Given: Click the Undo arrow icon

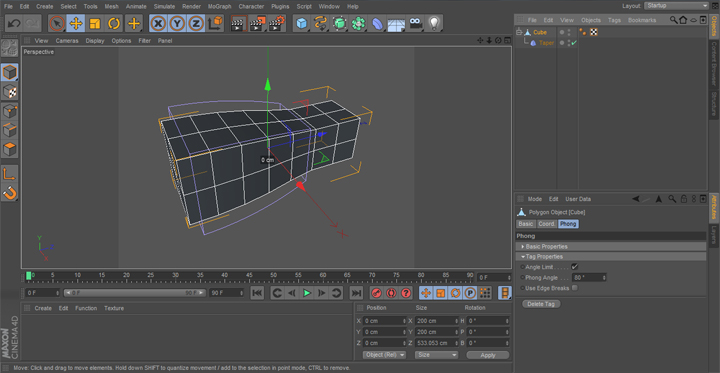Looking at the screenshot, I should click(14, 23).
